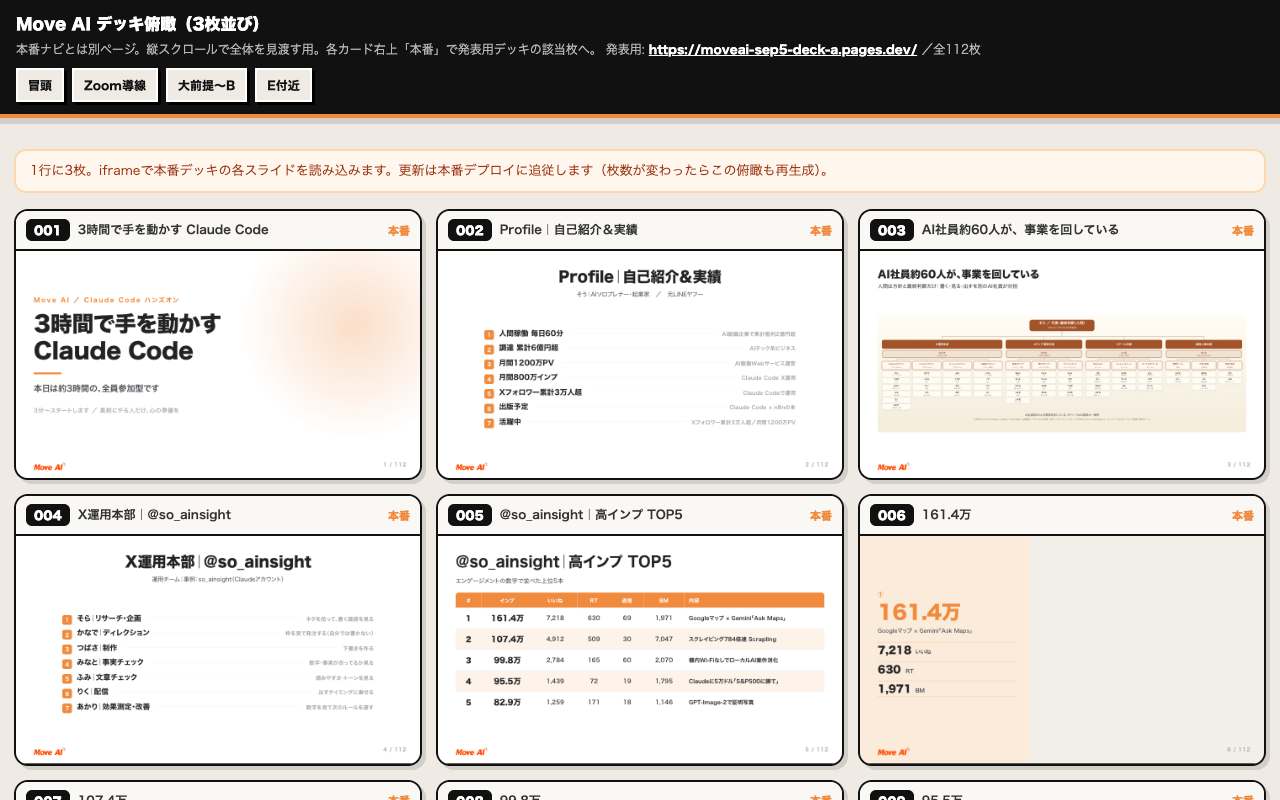Click the 003 number badge

891,230
